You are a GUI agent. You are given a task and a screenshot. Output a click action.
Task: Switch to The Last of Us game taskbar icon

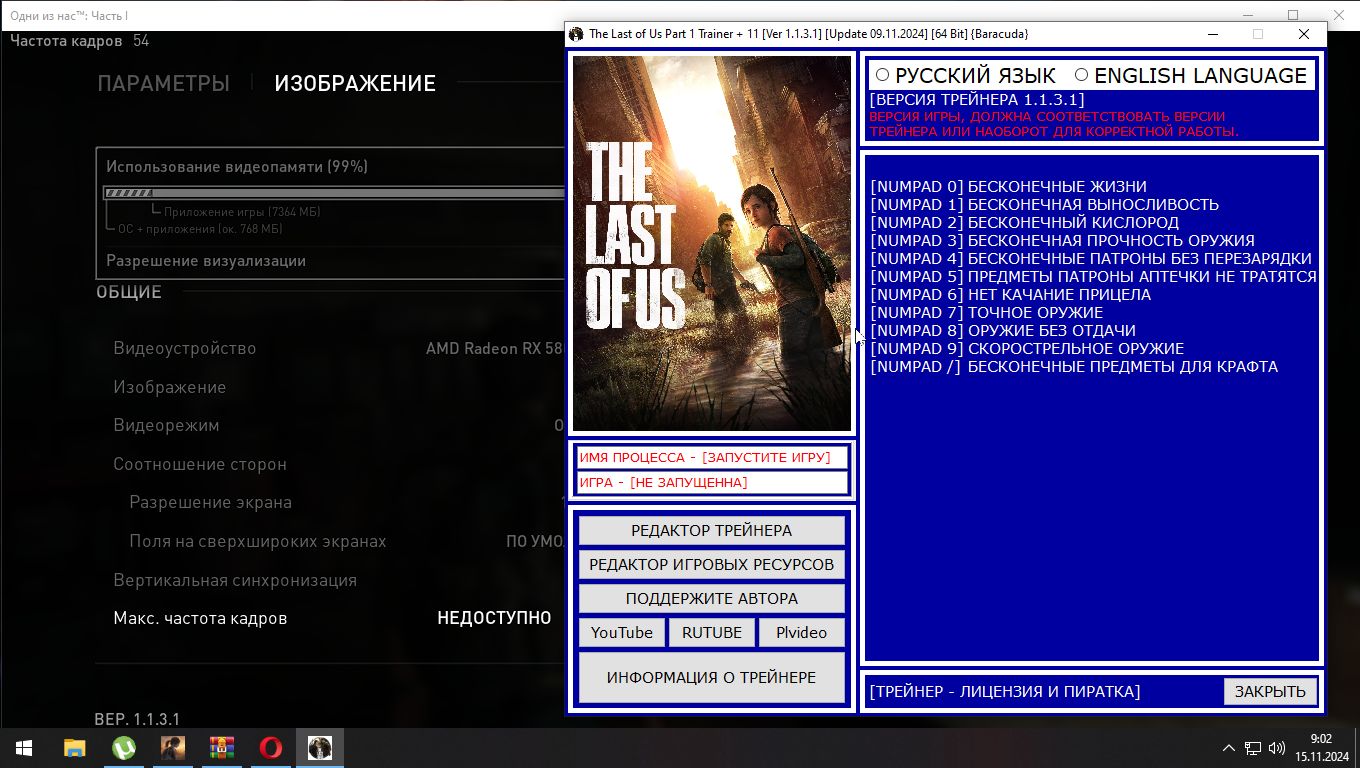[173, 748]
